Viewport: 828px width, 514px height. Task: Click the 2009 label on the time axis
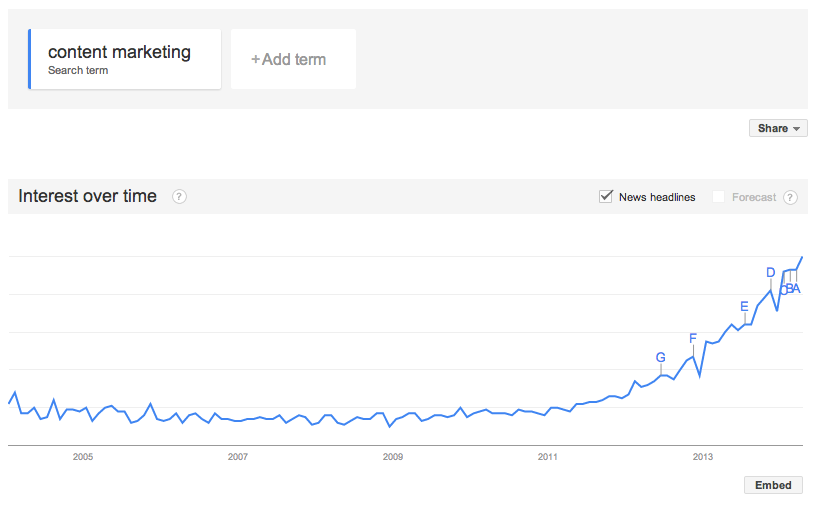(393, 457)
